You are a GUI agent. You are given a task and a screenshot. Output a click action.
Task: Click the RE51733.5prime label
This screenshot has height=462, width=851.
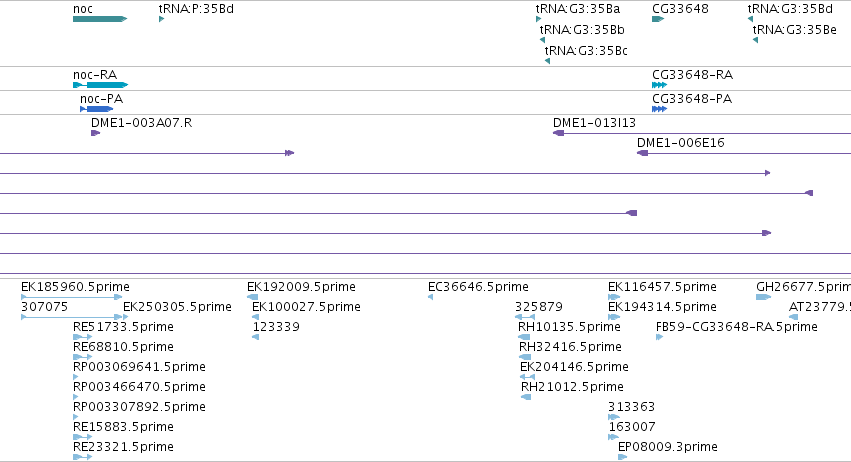[x=123, y=327]
